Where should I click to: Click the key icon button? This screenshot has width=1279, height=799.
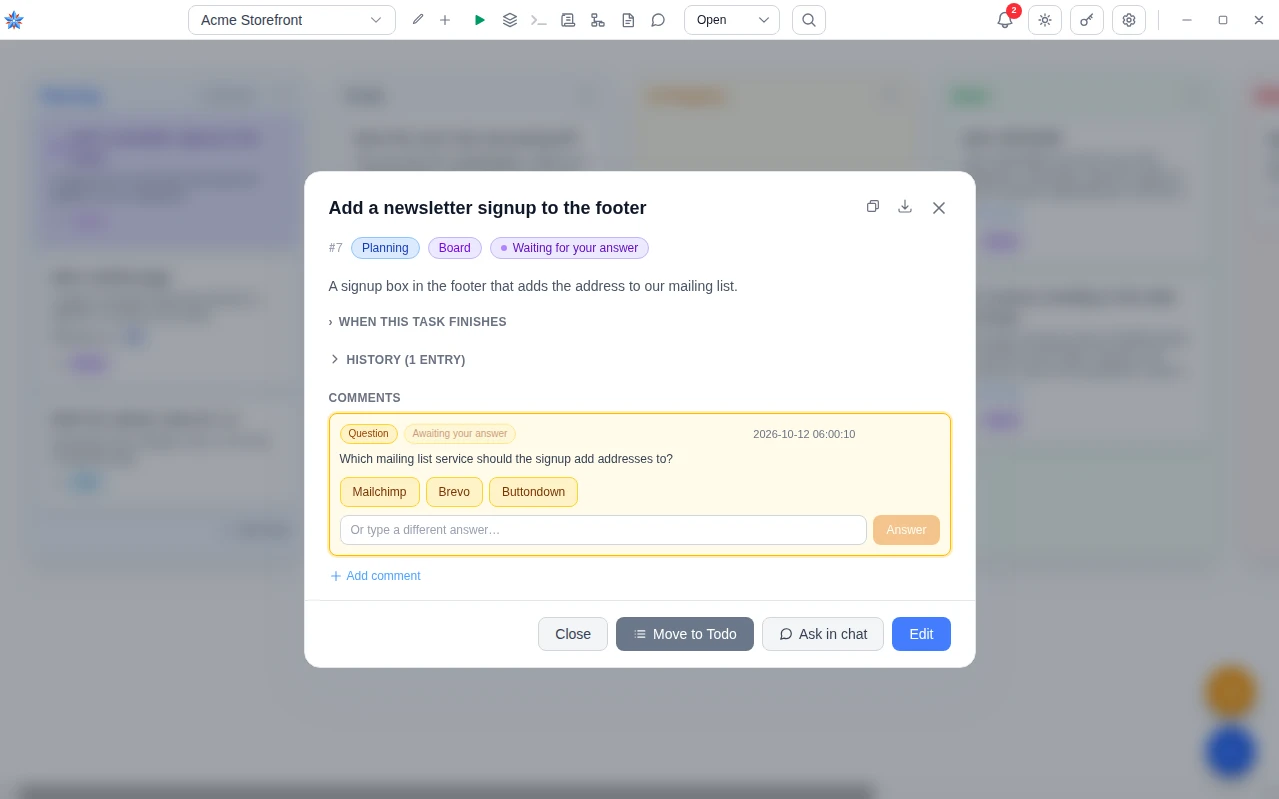point(1087,20)
